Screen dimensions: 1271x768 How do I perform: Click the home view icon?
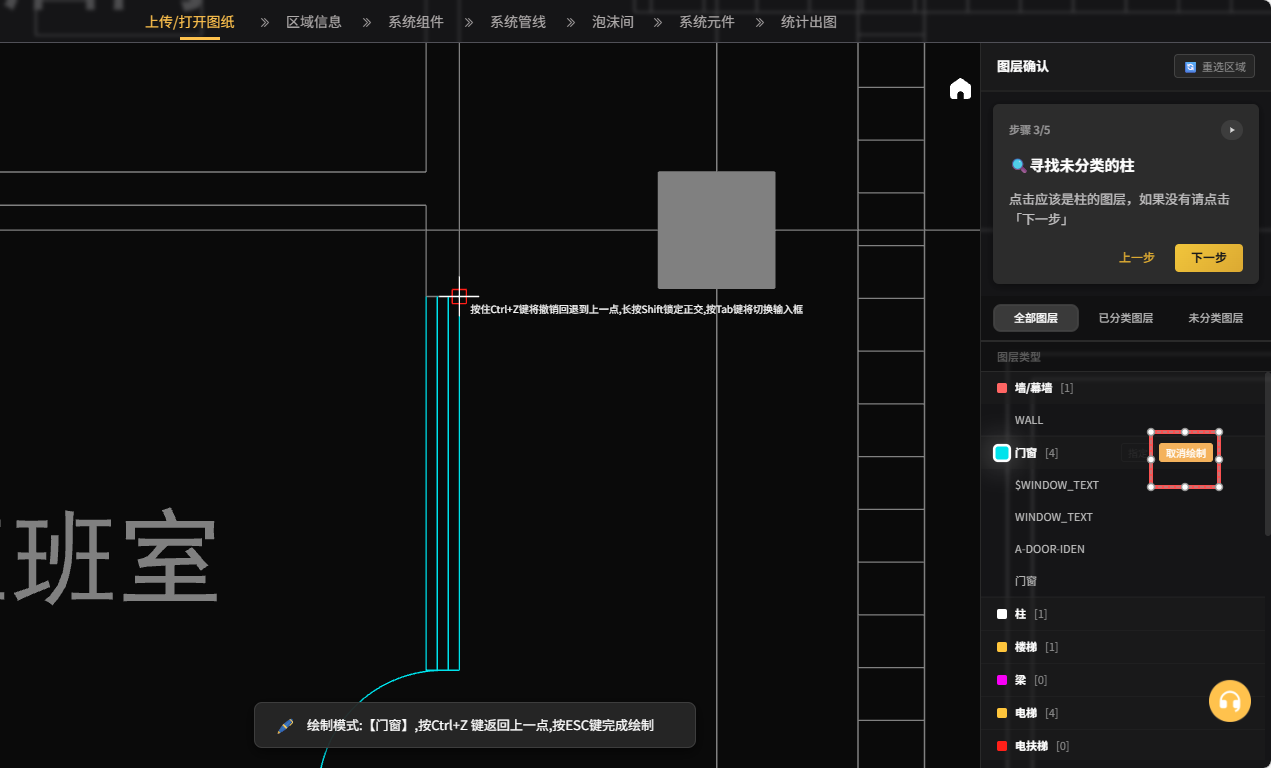(960, 89)
